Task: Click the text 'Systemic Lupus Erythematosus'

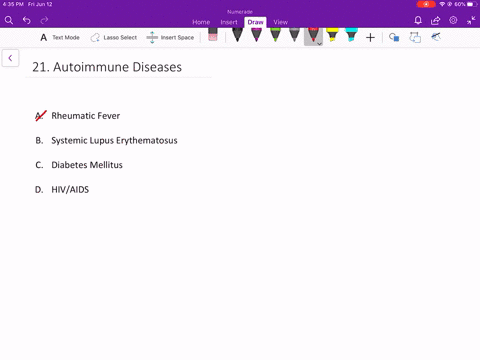Action: click(114, 141)
